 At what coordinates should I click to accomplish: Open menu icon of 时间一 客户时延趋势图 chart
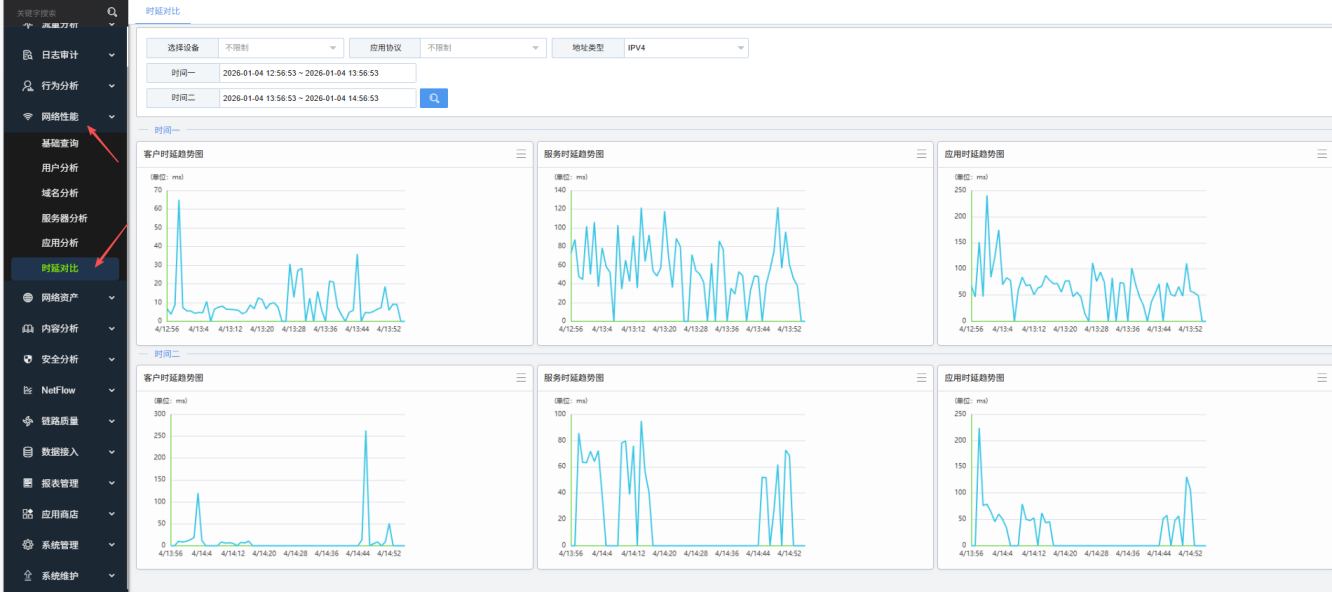520,154
